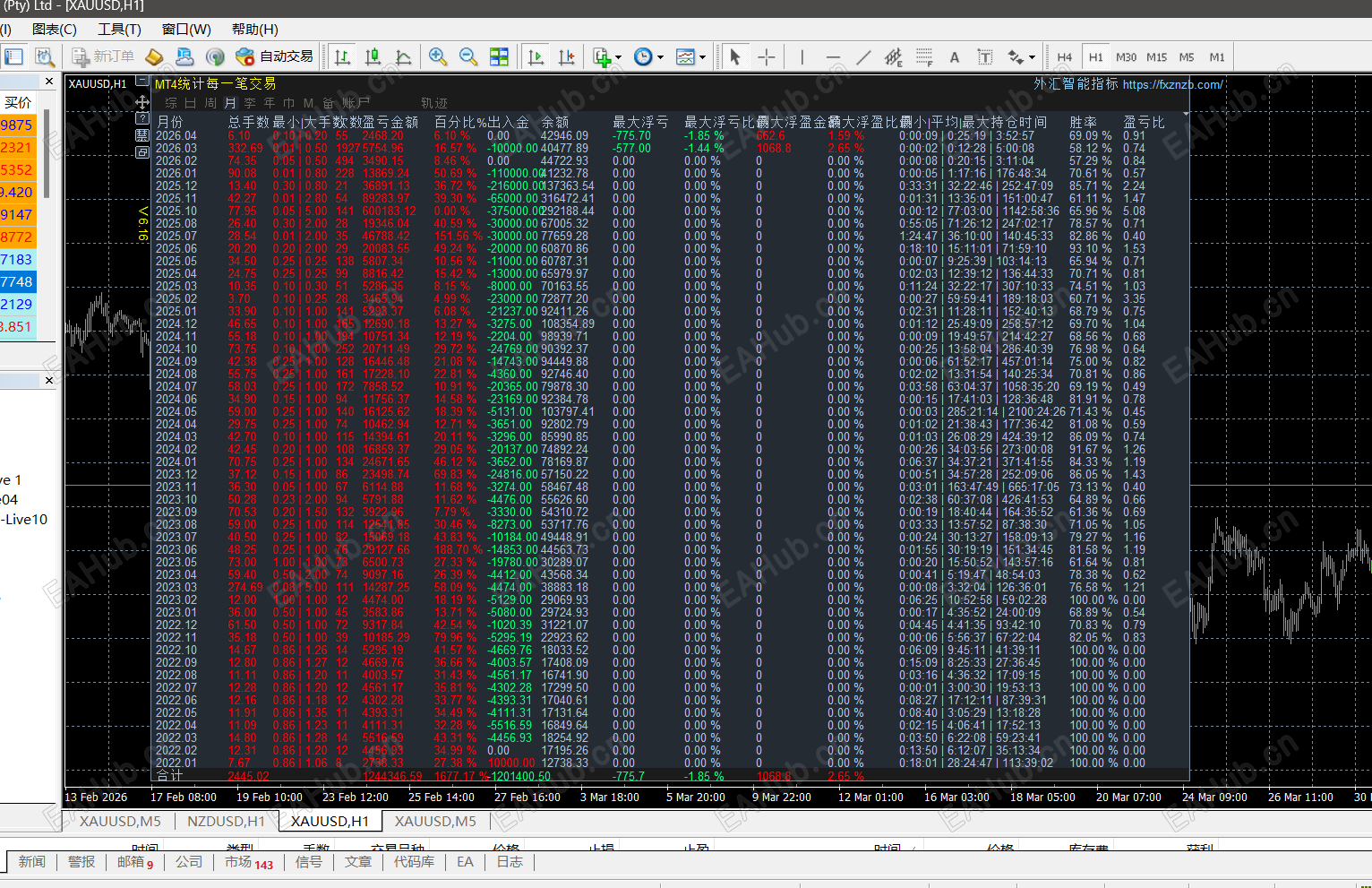This screenshot has height=888, width=1372.
Task: Open the 新闻 terminal tab
Action: point(31,862)
